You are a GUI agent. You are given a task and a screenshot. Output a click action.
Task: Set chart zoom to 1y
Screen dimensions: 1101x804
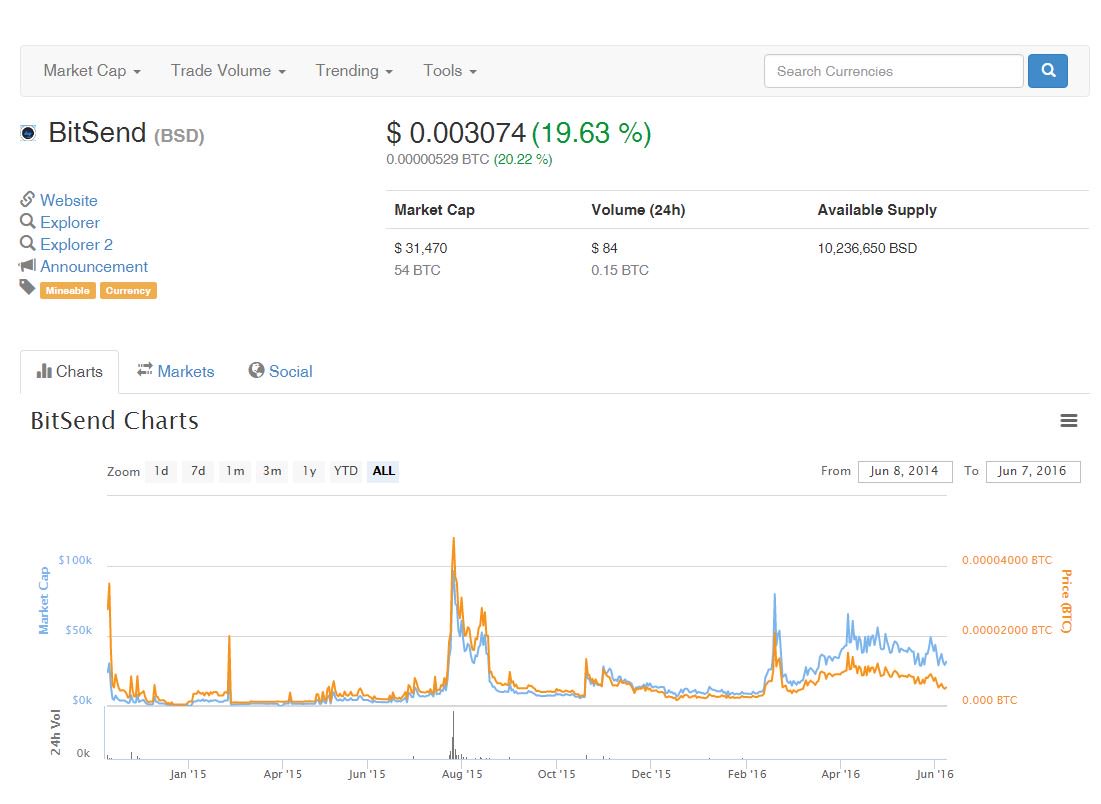pyautogui.click(x=310, y=471)
